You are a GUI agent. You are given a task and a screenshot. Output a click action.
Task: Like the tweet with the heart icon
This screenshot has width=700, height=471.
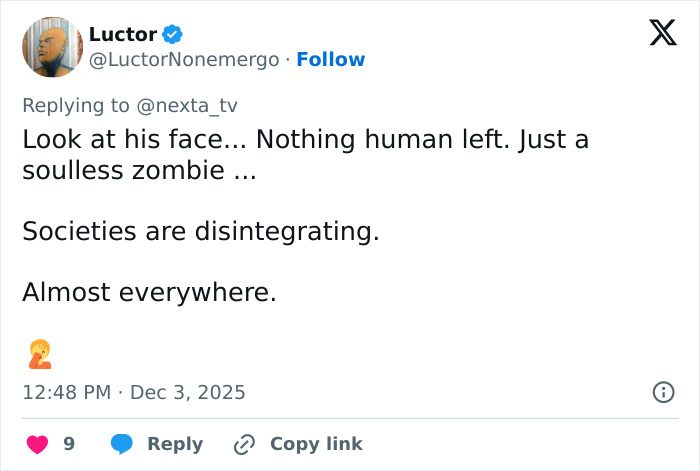pos(36,443)
